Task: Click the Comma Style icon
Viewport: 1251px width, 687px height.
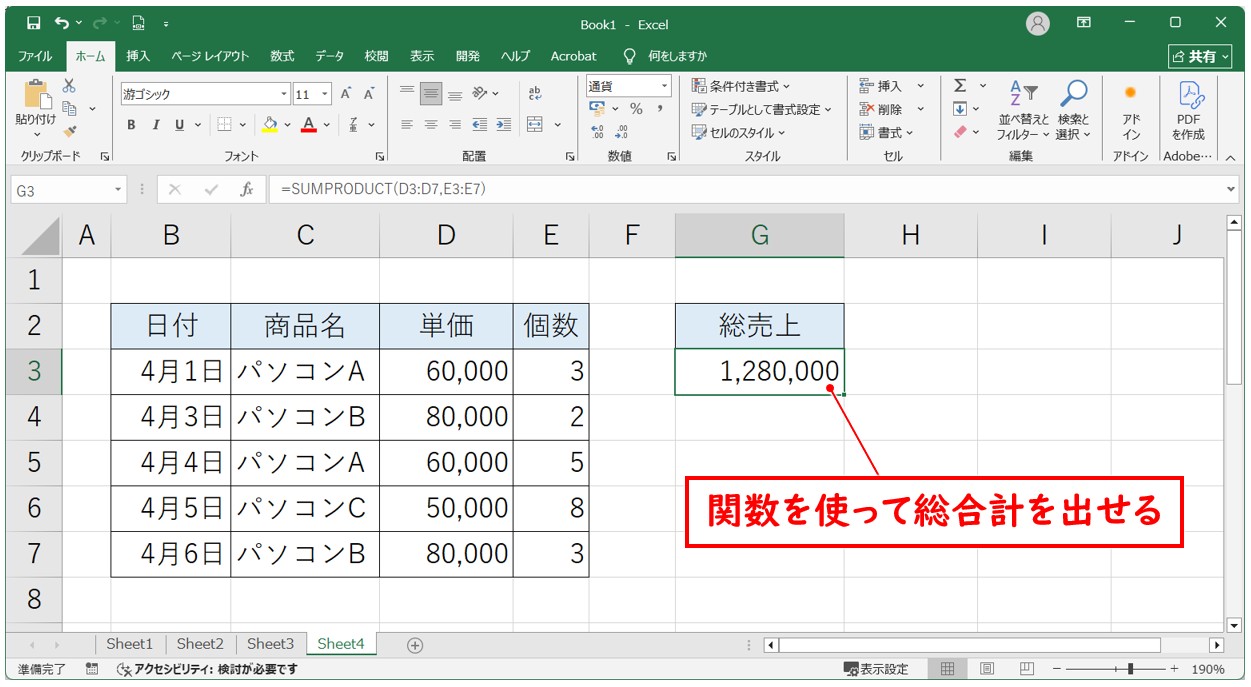Action: (660, 109)
